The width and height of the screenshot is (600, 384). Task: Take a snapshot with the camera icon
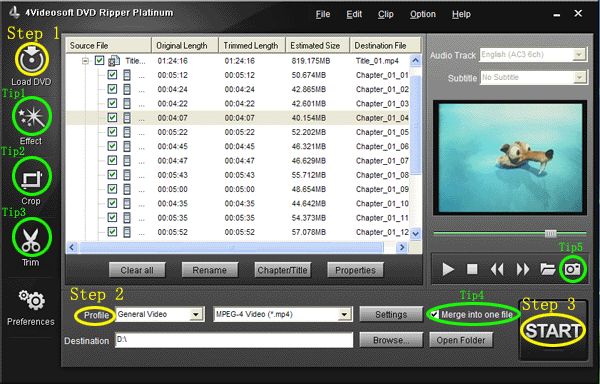[572, 269]
